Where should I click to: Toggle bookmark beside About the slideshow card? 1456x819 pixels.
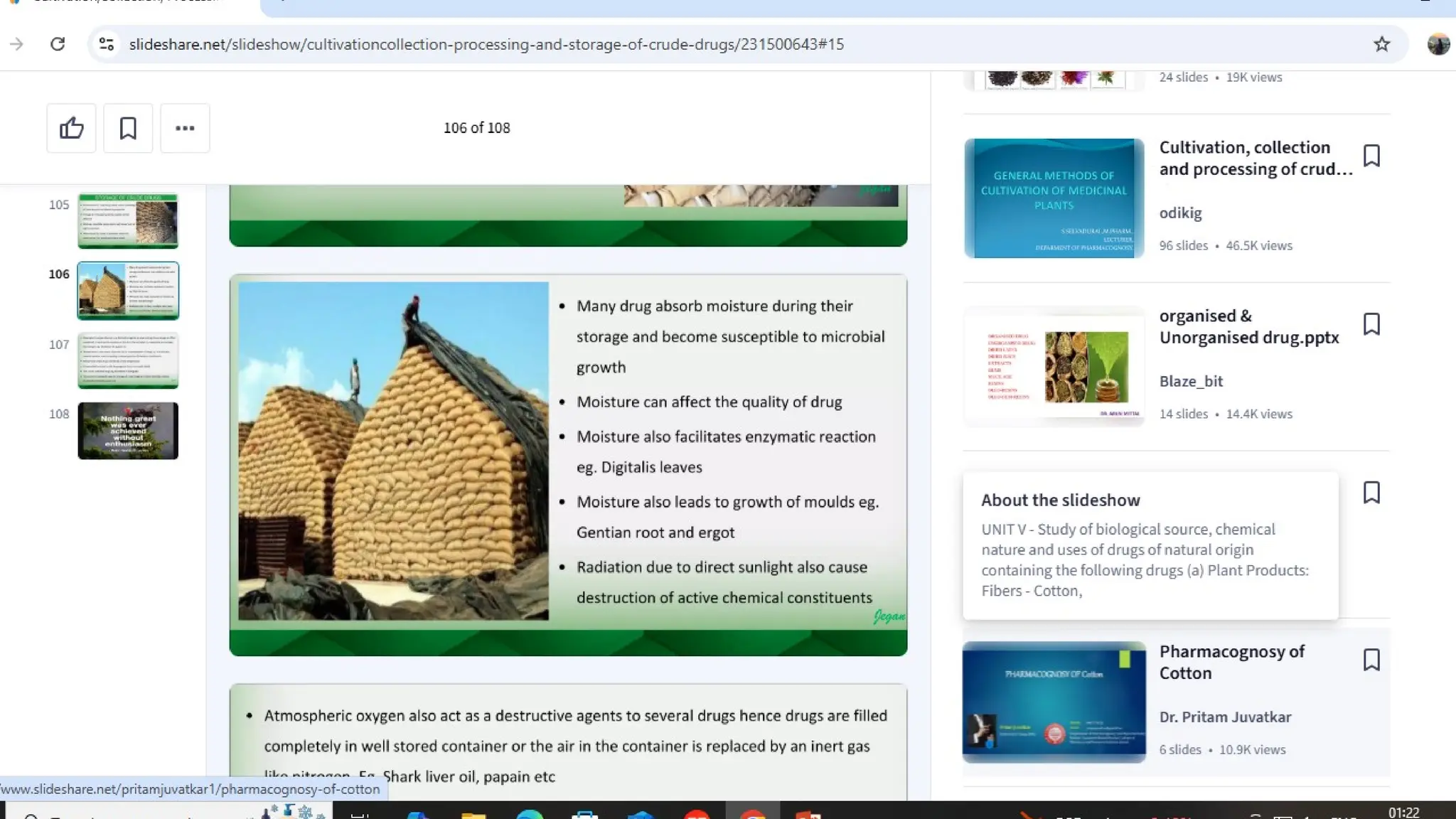(x=1371, y=492)
